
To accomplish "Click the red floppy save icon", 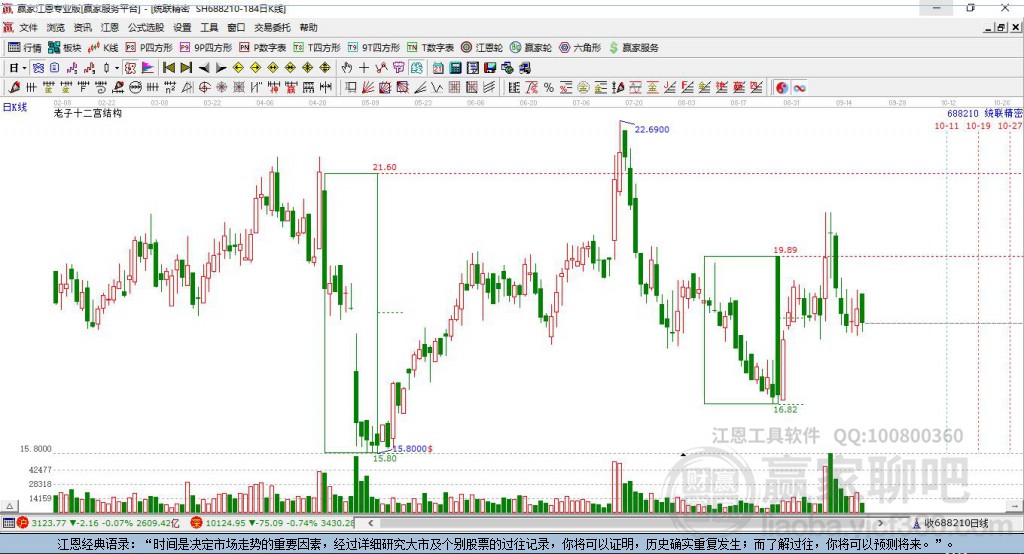I will tap(490, 68).
